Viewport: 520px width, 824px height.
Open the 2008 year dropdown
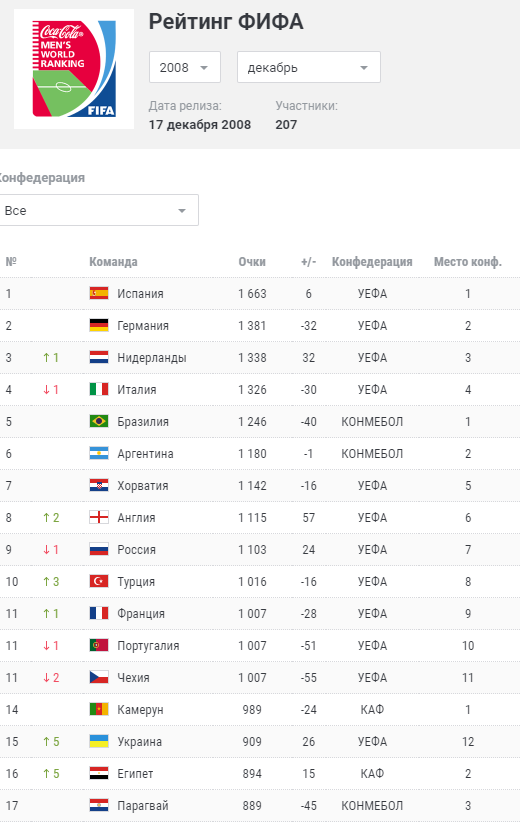click(185, 67)
